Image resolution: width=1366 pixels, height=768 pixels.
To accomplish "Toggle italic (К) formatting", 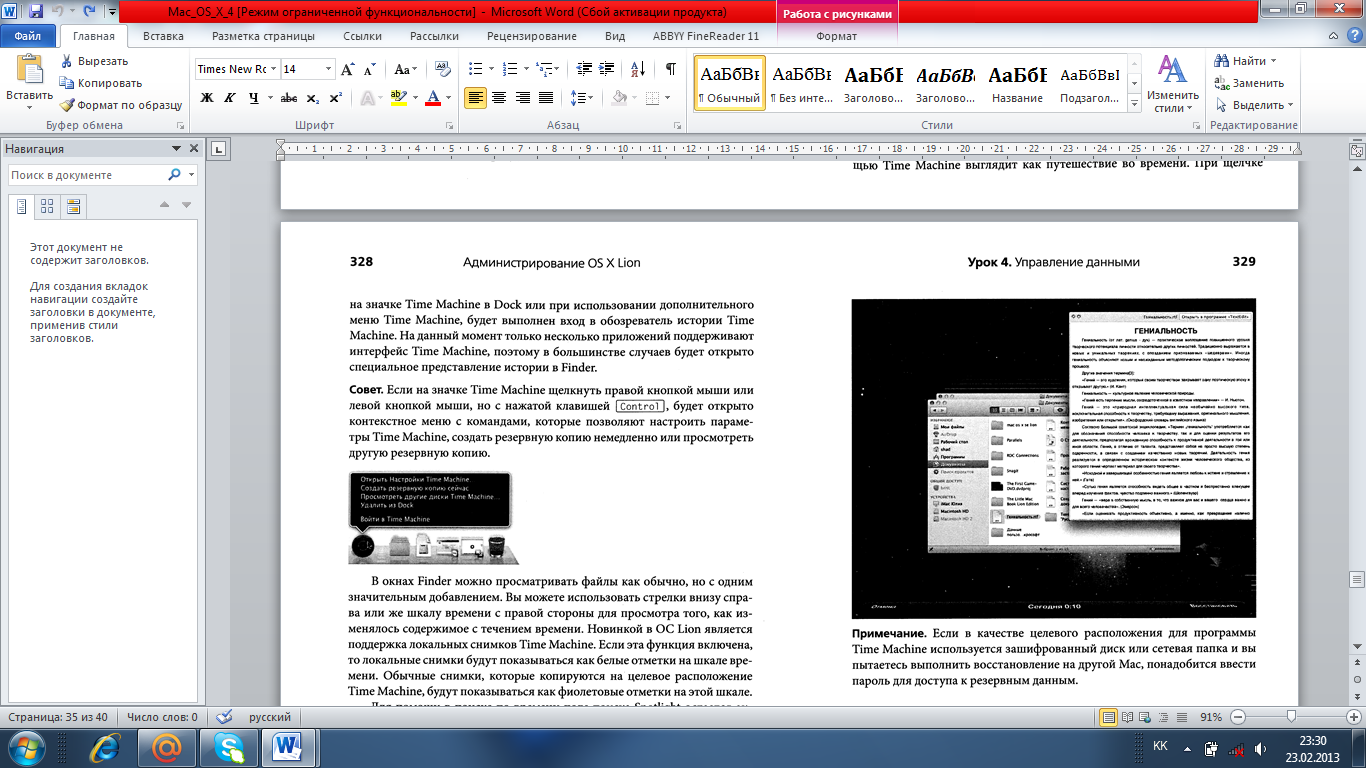I will click(231, 98).
